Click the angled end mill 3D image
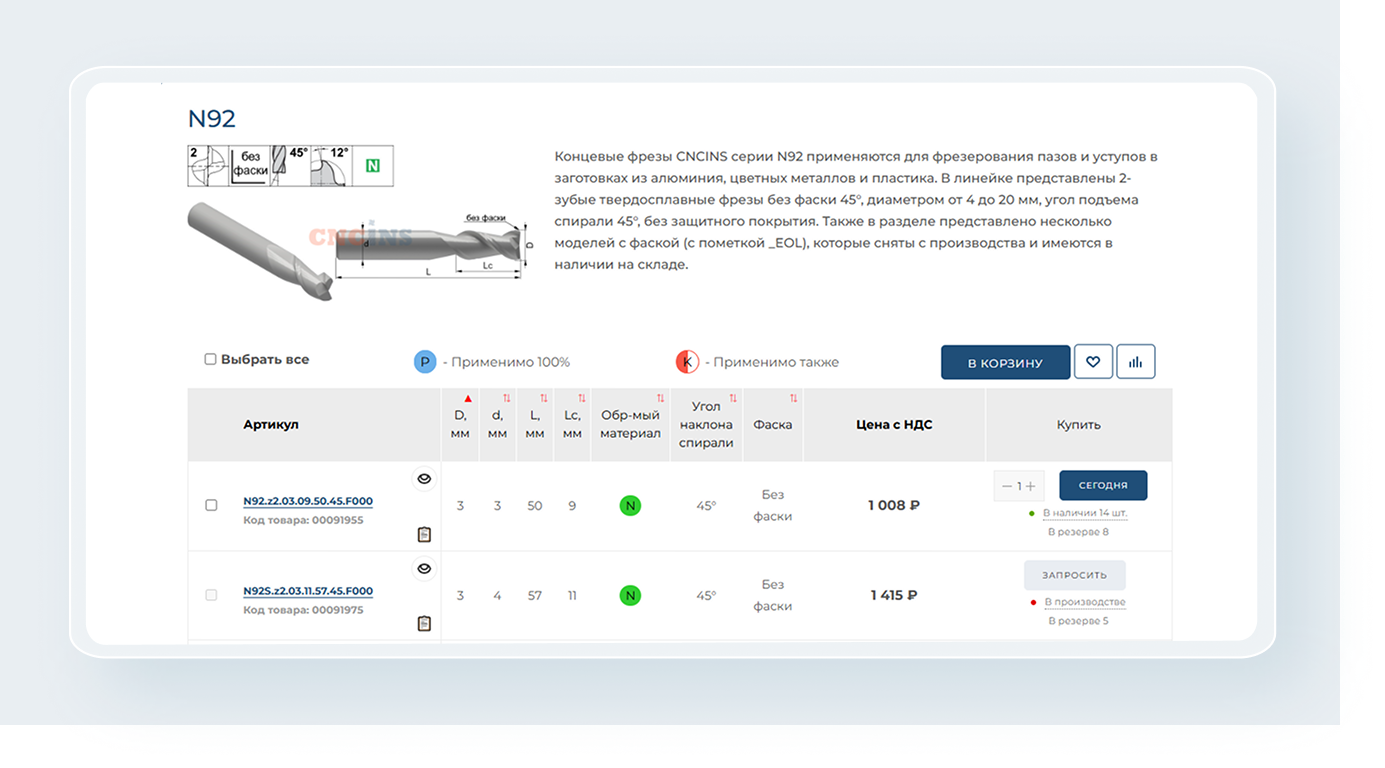Screen dimensions: 1385x768 coord(259,252)
